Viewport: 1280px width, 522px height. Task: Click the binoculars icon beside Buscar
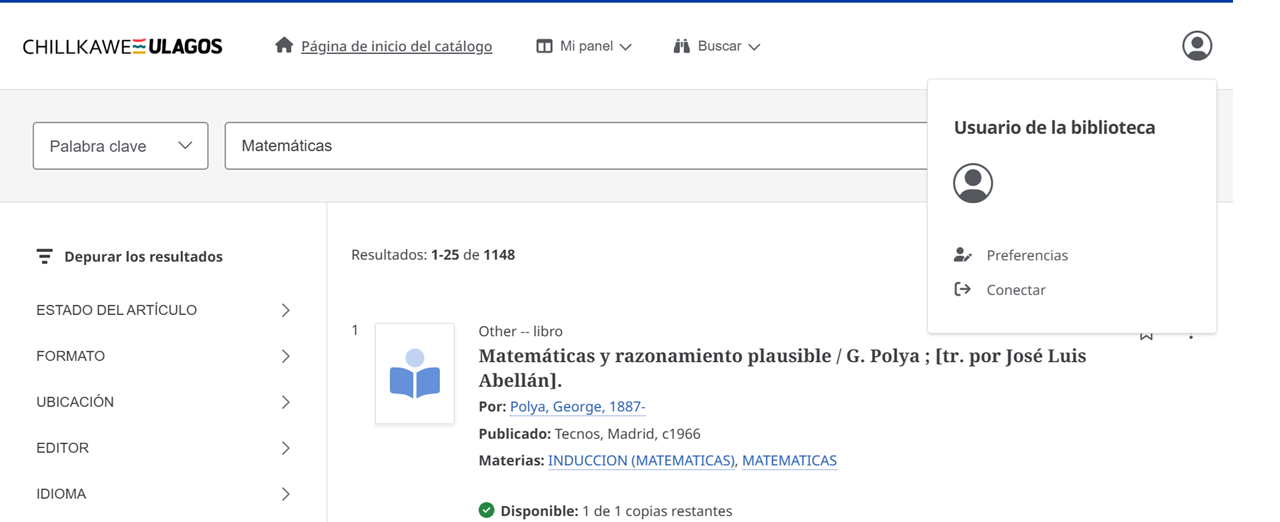tap(682, 46)
